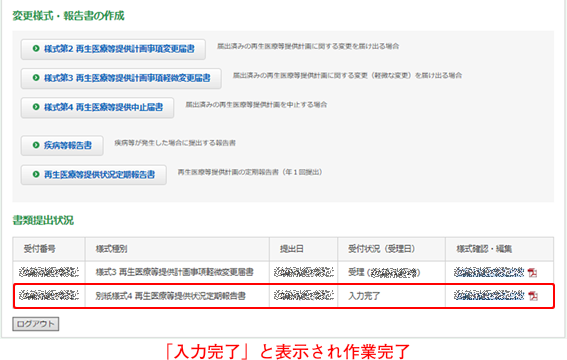Click green arrow icon on 様式第3 button
The height and width of the screenshot is (360, 567).
tap(36, 78)
